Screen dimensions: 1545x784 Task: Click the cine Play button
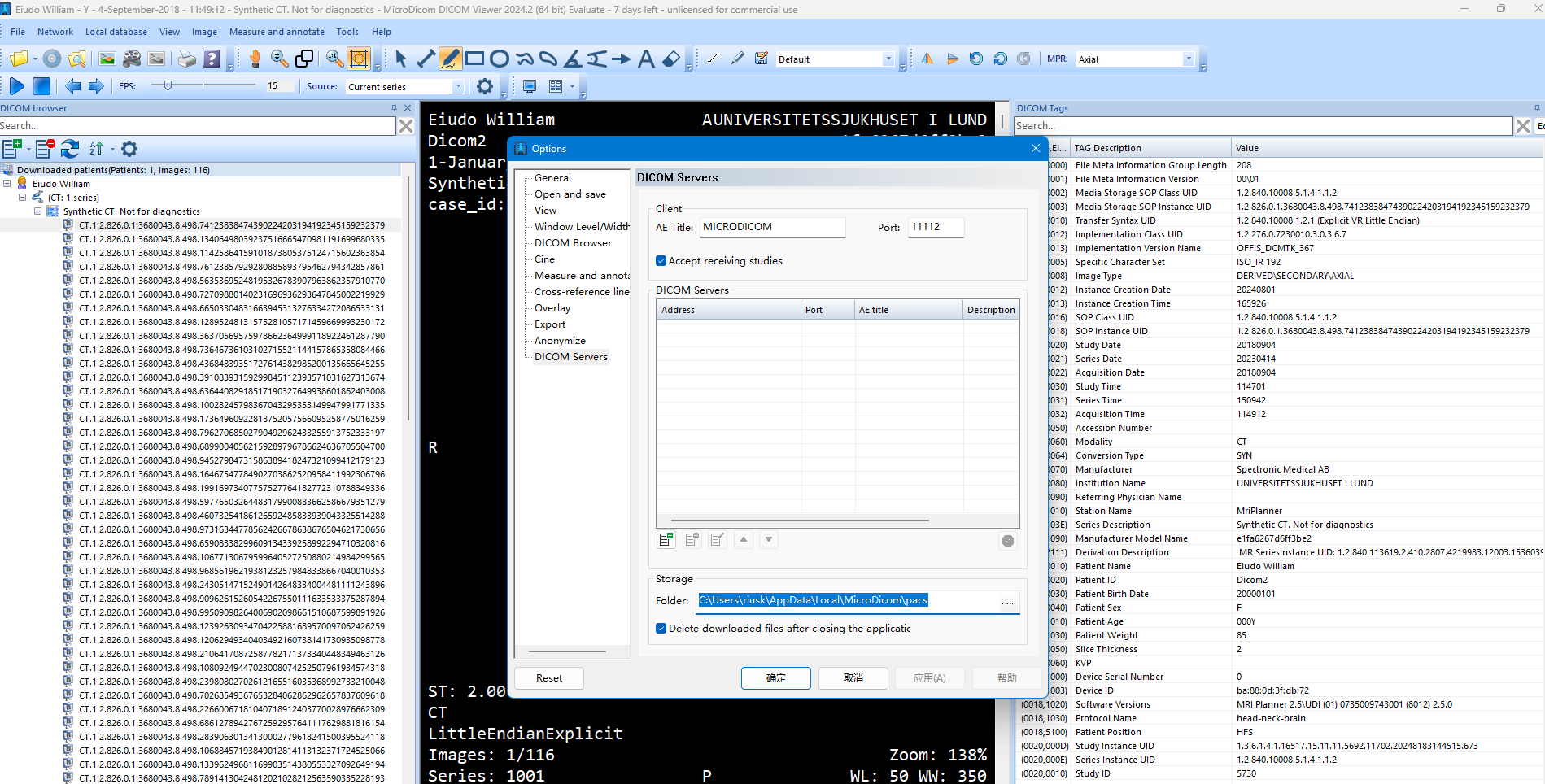coord(17,85)
